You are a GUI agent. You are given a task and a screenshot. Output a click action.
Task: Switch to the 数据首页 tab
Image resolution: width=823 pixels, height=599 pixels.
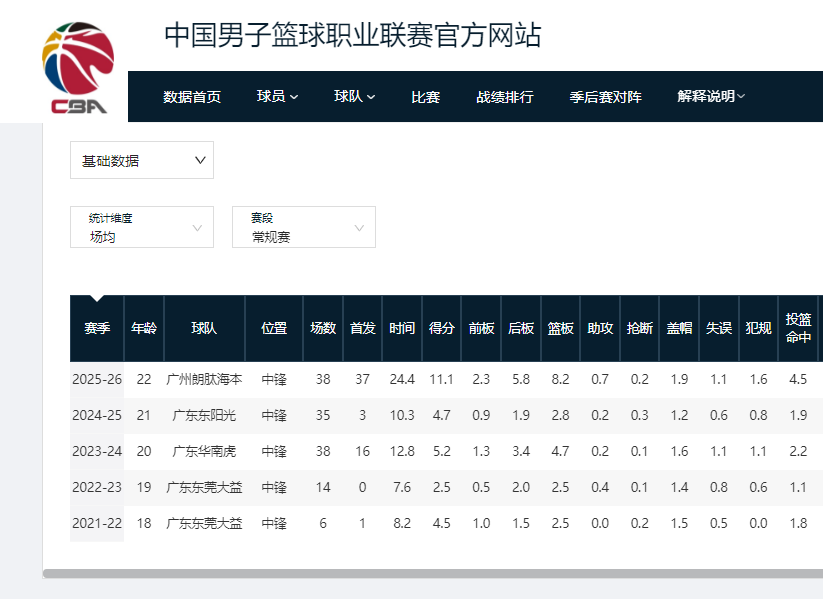click(190, 97)
